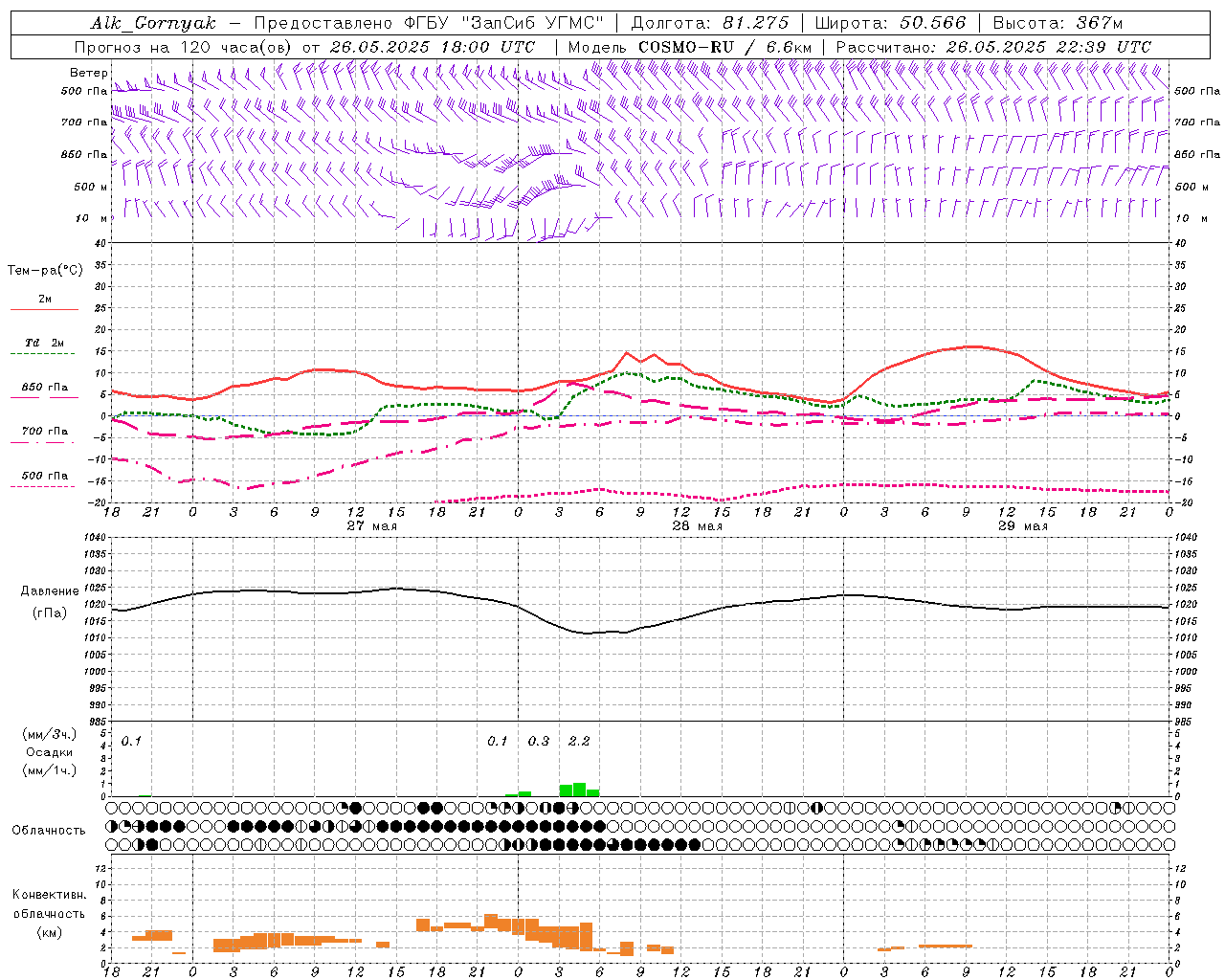This screenshot has width=1225, height=980.
Task: Click the model name COSMO-RU / 6.6км
Action: coord(724,46)
